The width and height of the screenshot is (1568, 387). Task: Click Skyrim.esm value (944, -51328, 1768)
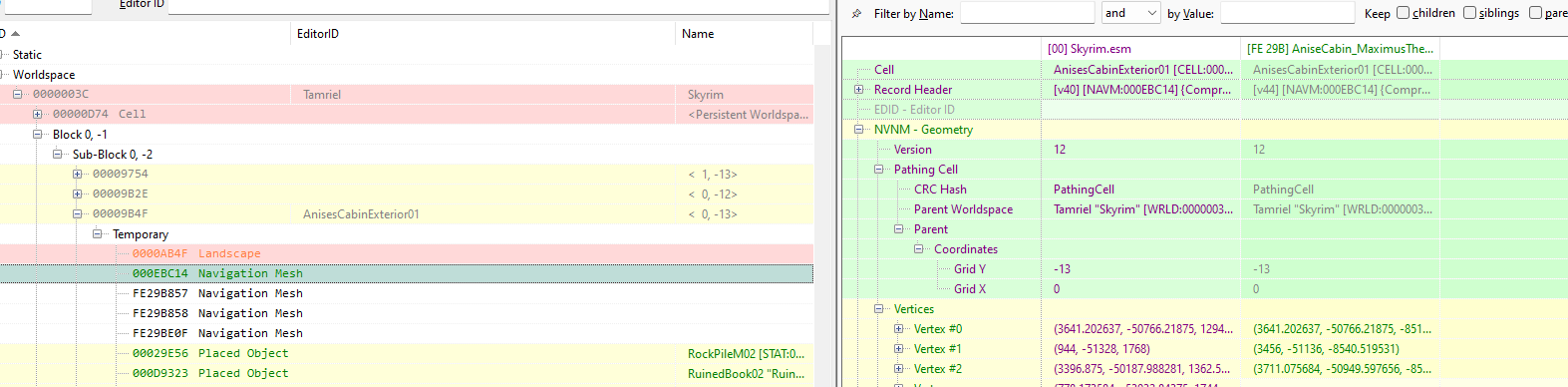1101,349
